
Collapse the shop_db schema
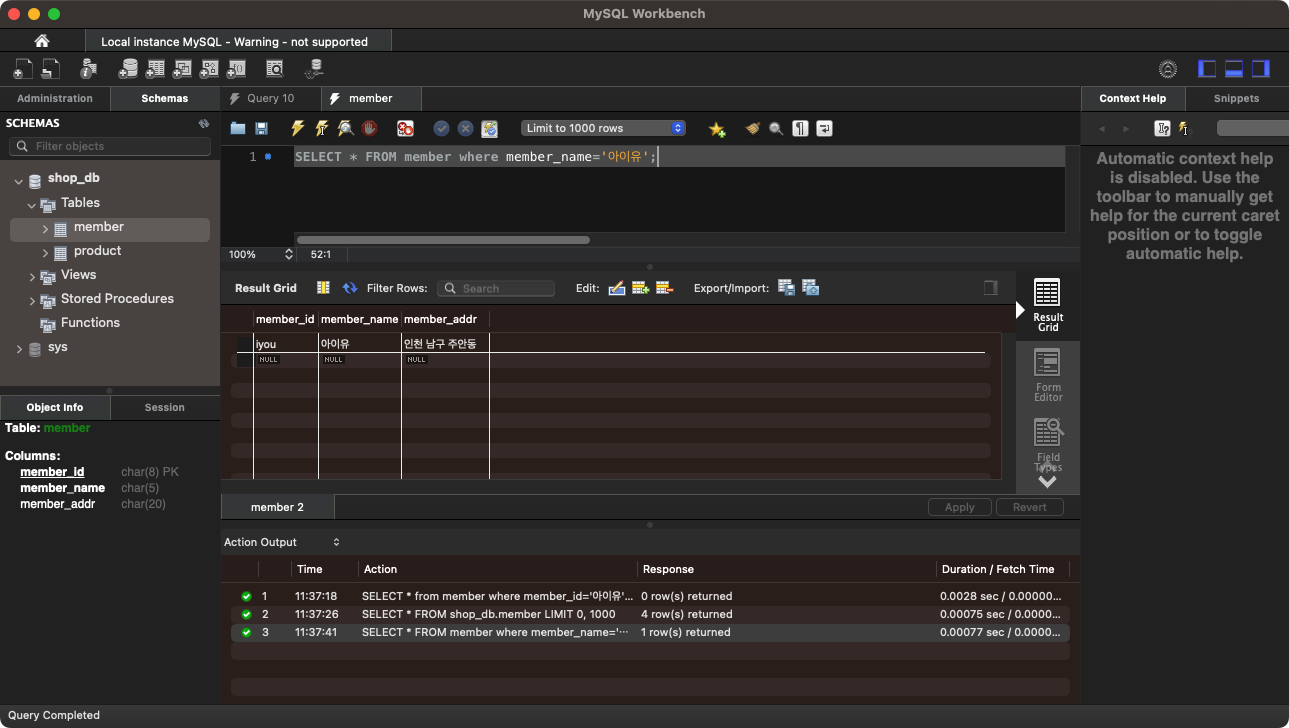pos(19,180)
